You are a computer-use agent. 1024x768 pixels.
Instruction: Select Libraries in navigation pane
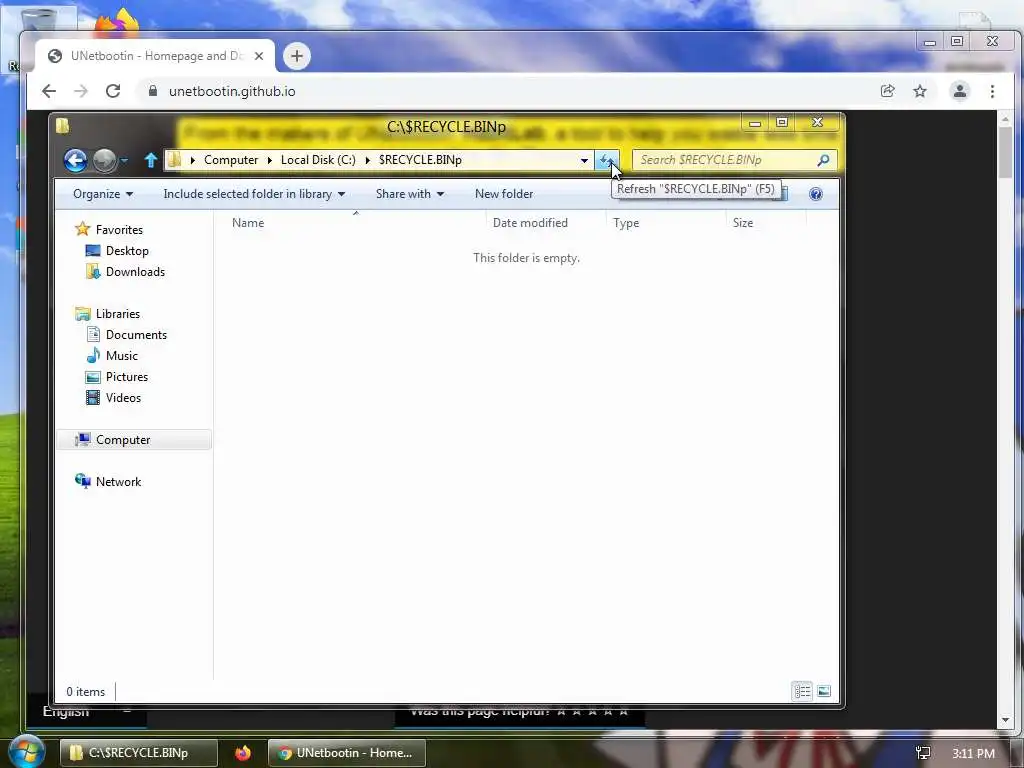[118, 313]
